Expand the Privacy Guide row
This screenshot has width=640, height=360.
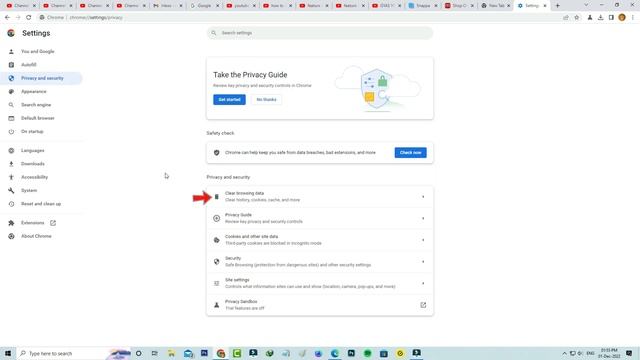[x=320, y=218]
